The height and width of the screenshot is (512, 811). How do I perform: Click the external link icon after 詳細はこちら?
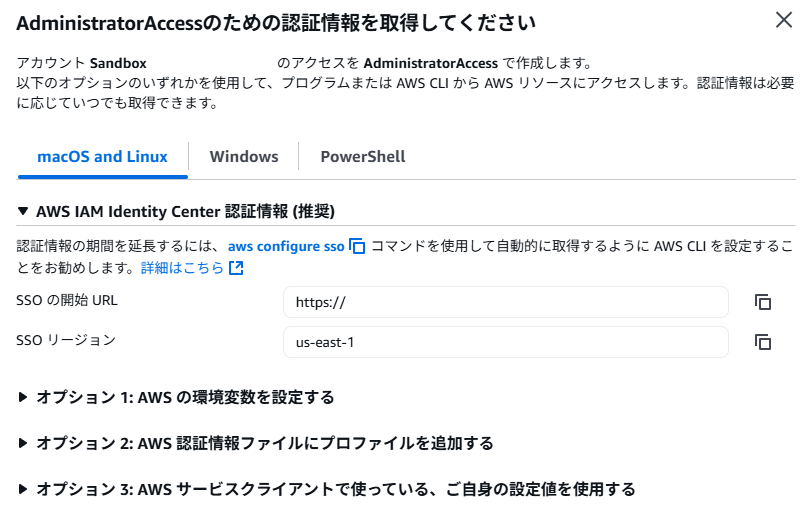(x=236, y=268)
